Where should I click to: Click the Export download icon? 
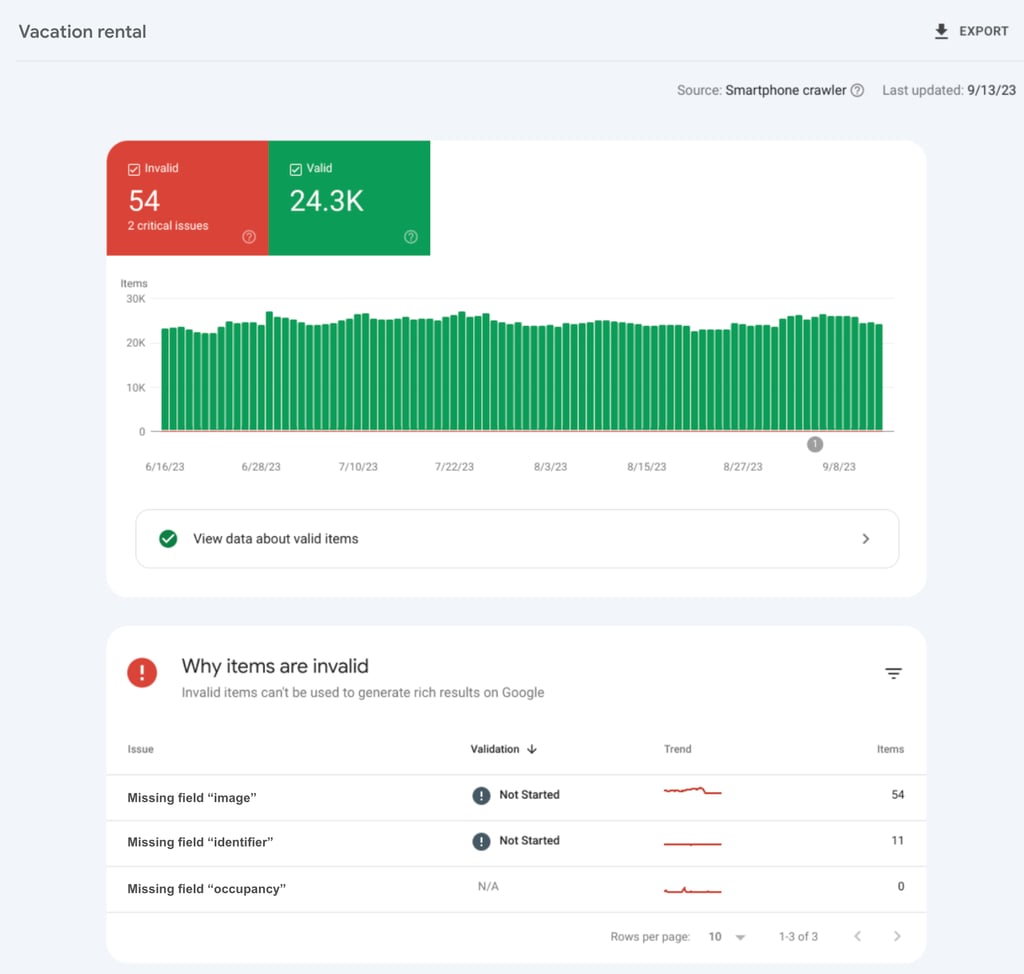(941, 31)
